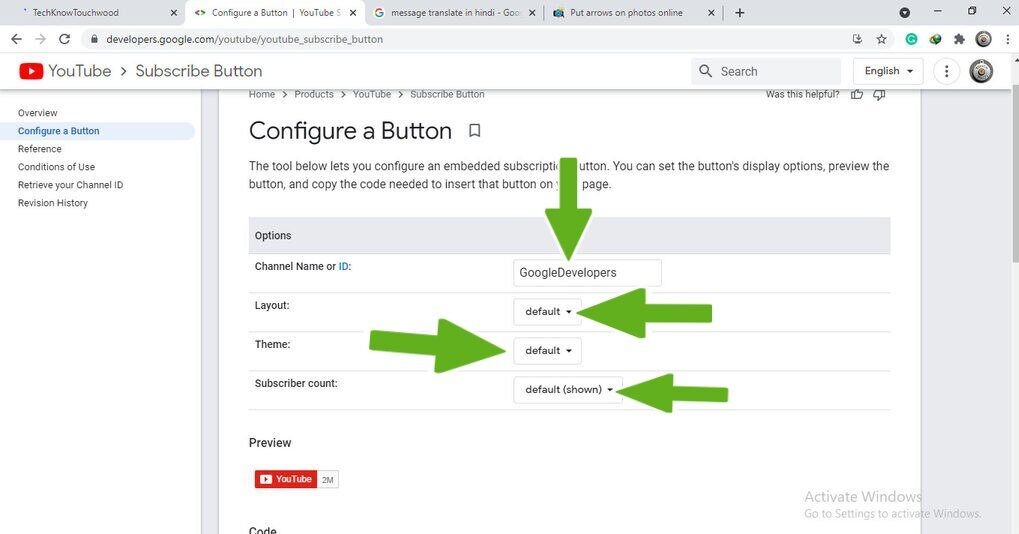Close the Put arrows on photos tab
The image size is (1019, 534).
click(x=711, y=12)
